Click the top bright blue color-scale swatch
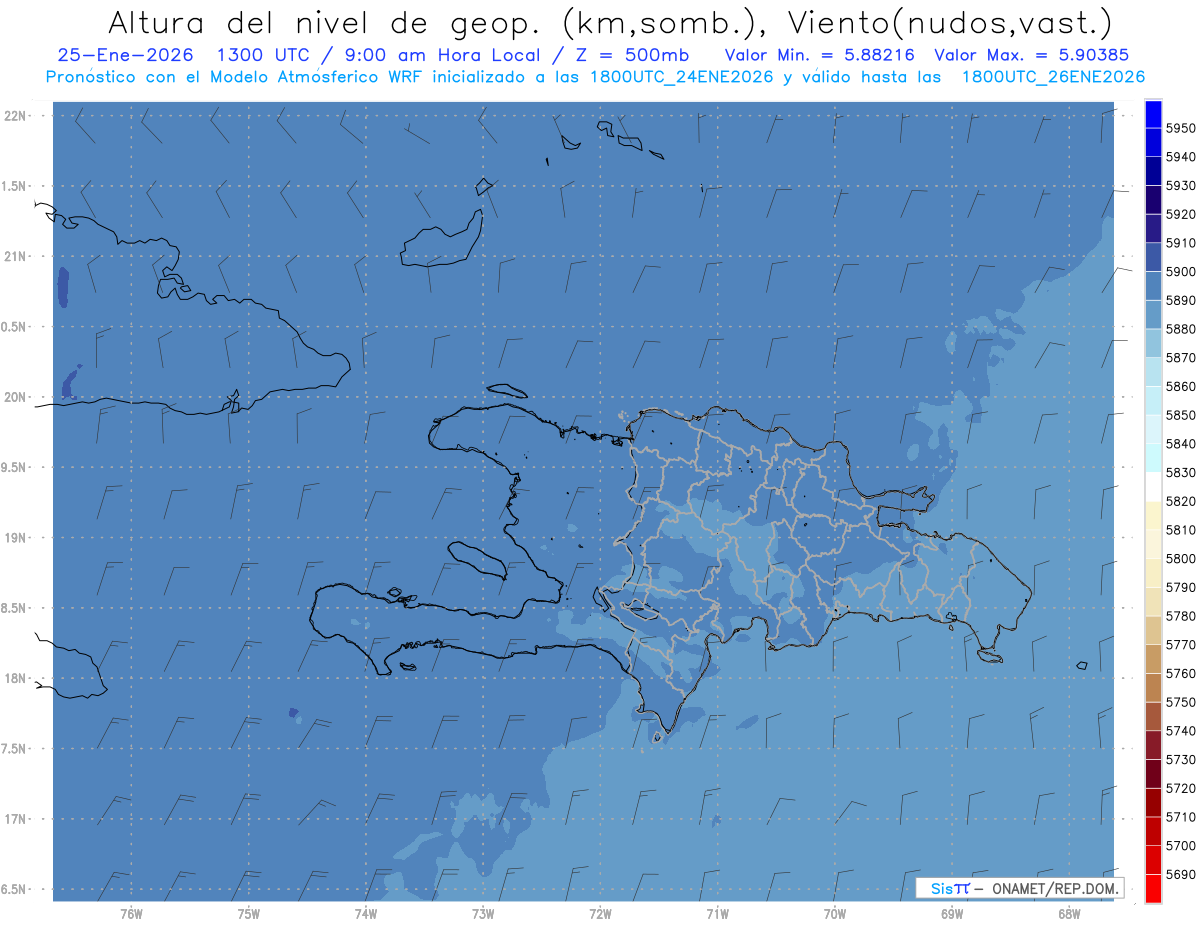 click(x=1153, y=114)
